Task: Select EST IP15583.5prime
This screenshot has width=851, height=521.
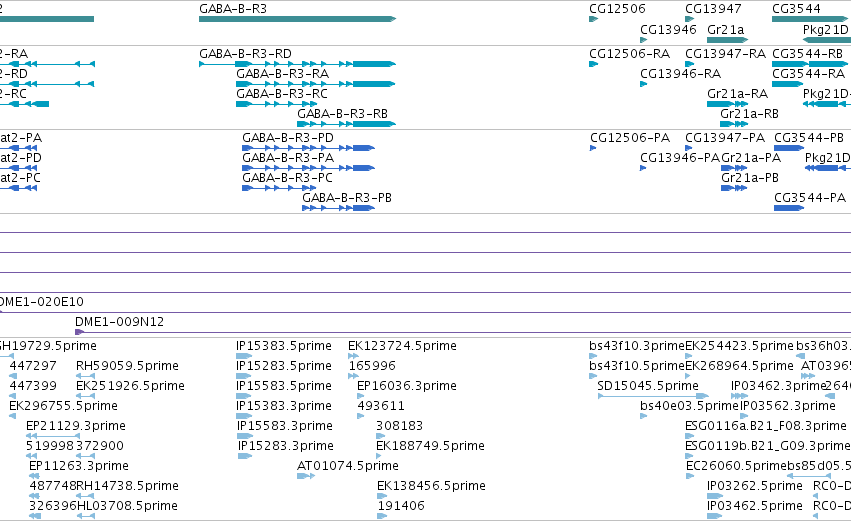Action: tap(284, 386)
